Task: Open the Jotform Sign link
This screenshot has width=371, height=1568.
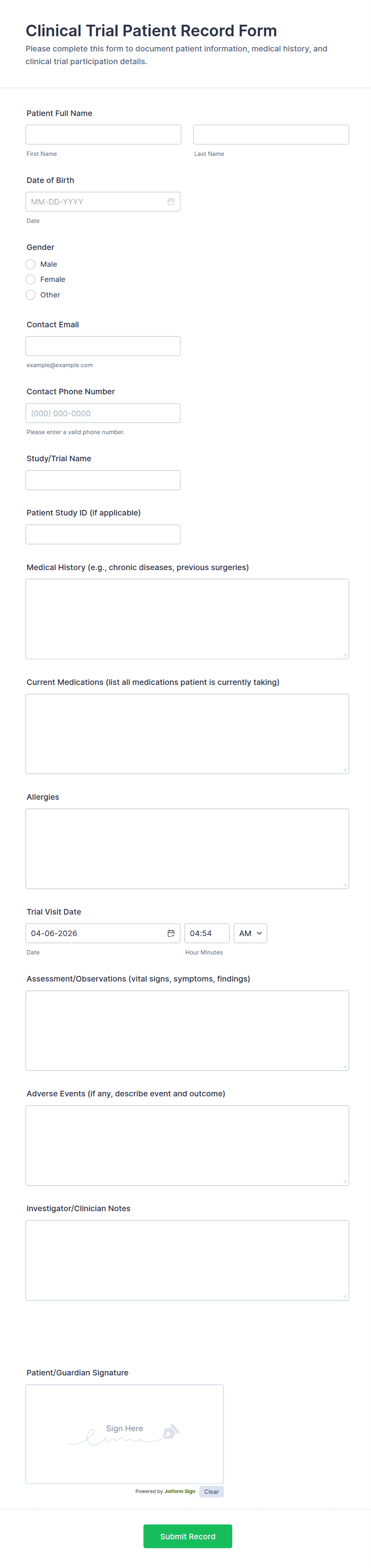Action: pyautogui.click(x=180, y=1491)
